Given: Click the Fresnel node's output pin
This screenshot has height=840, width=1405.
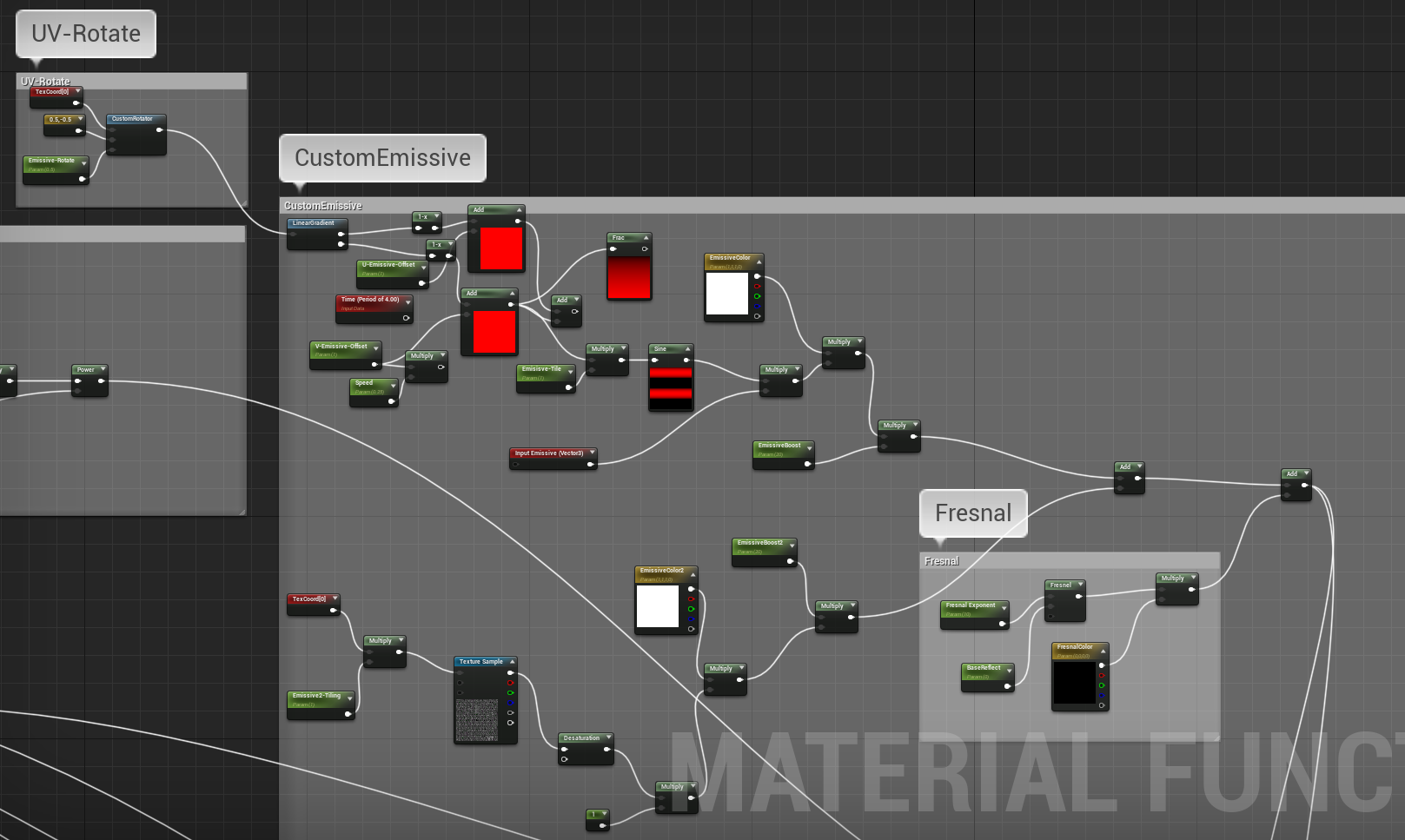Looking at the screenshot, I should [x=1078, y=597].
